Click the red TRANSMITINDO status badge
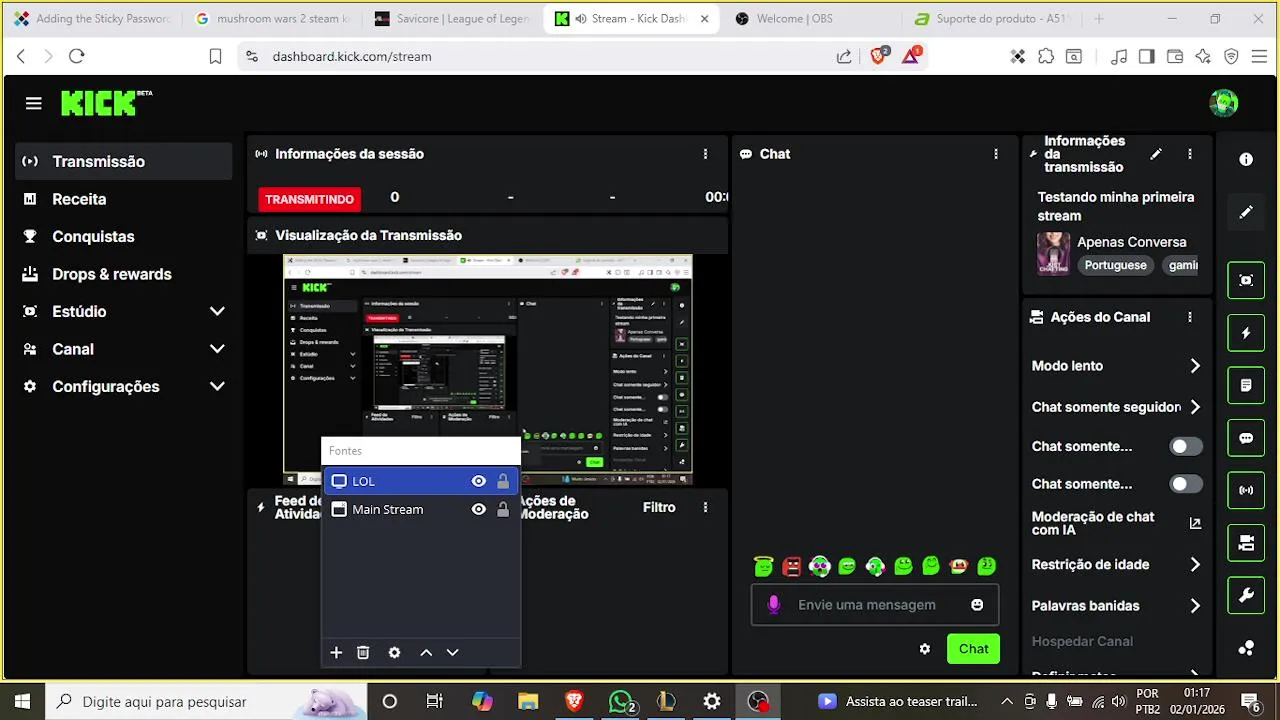This screenshot has height=720, width=1280. click(x=310, y=199)
